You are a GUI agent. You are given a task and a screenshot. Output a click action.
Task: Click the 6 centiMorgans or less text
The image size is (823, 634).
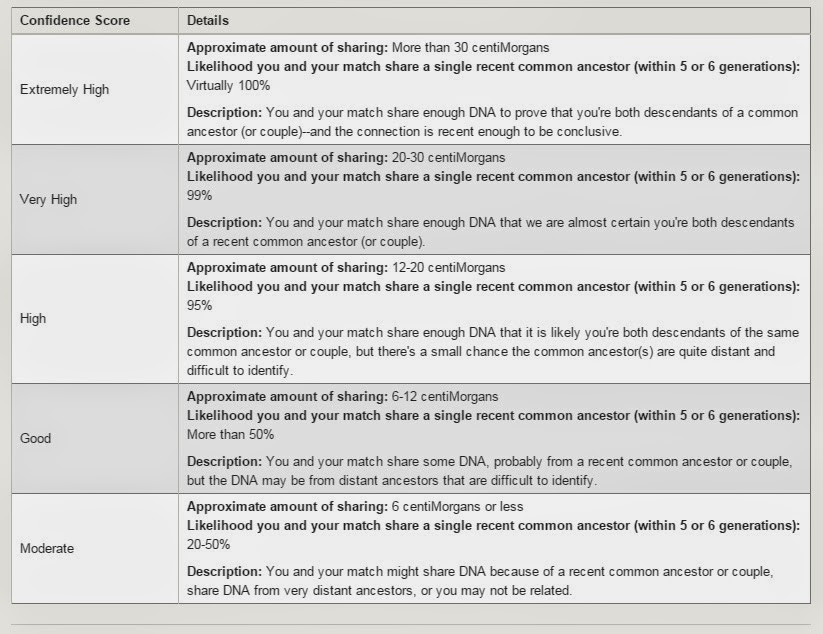pos(458,506)
